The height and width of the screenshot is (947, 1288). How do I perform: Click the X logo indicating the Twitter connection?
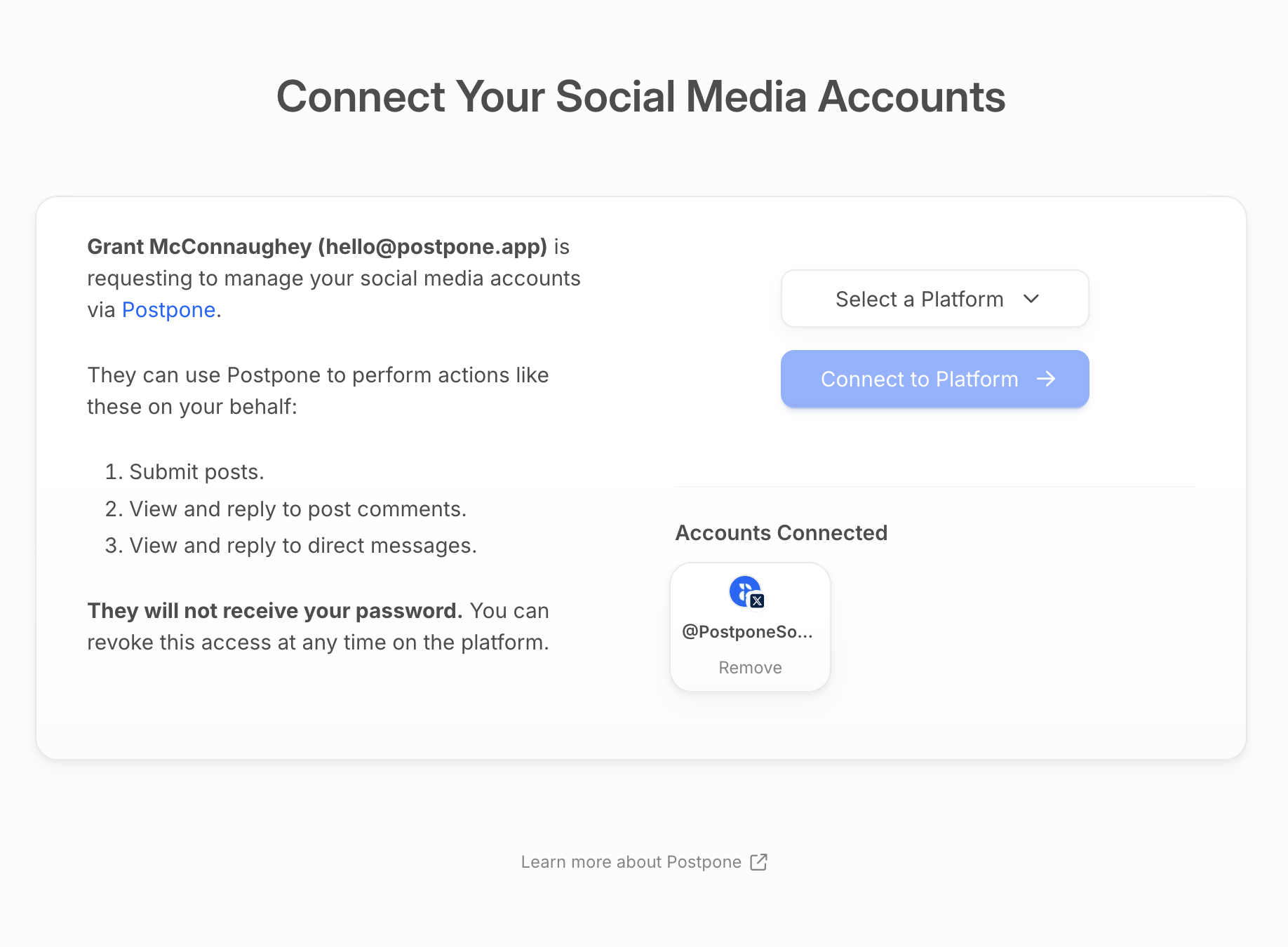coord(758,601)
